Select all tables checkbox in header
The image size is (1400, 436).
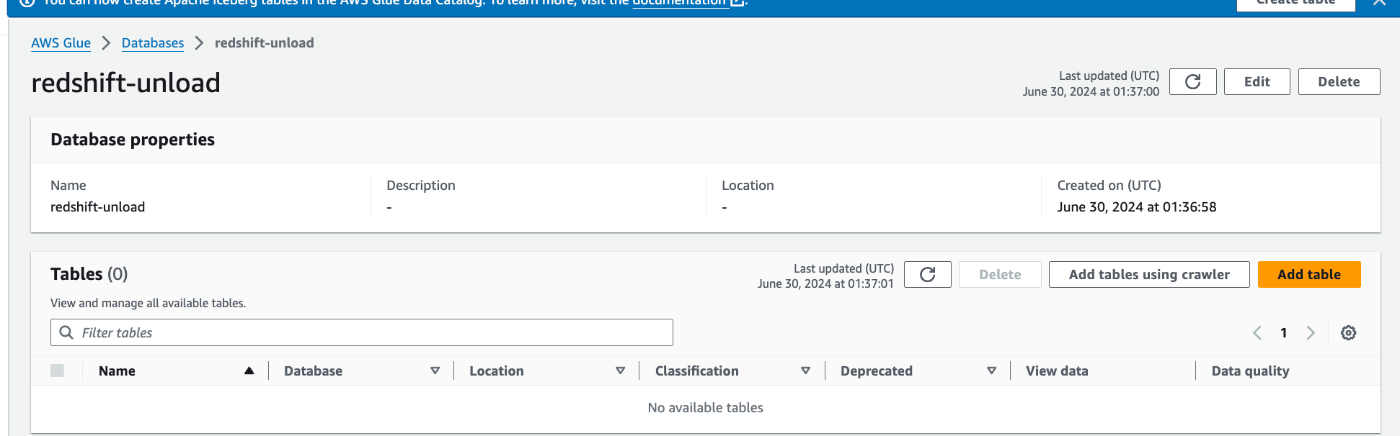[x=57, y=371]
